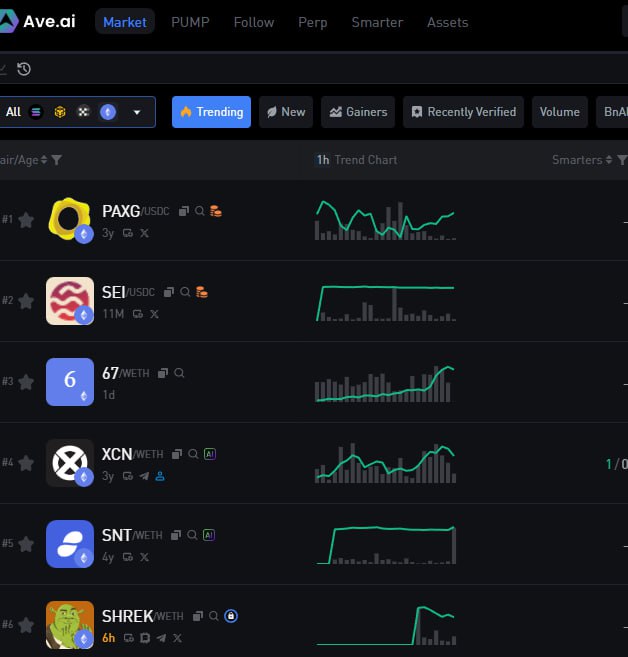Select the Smarter tab
Image resolution: width=628 pixels, height=657 pixels.
377,22
